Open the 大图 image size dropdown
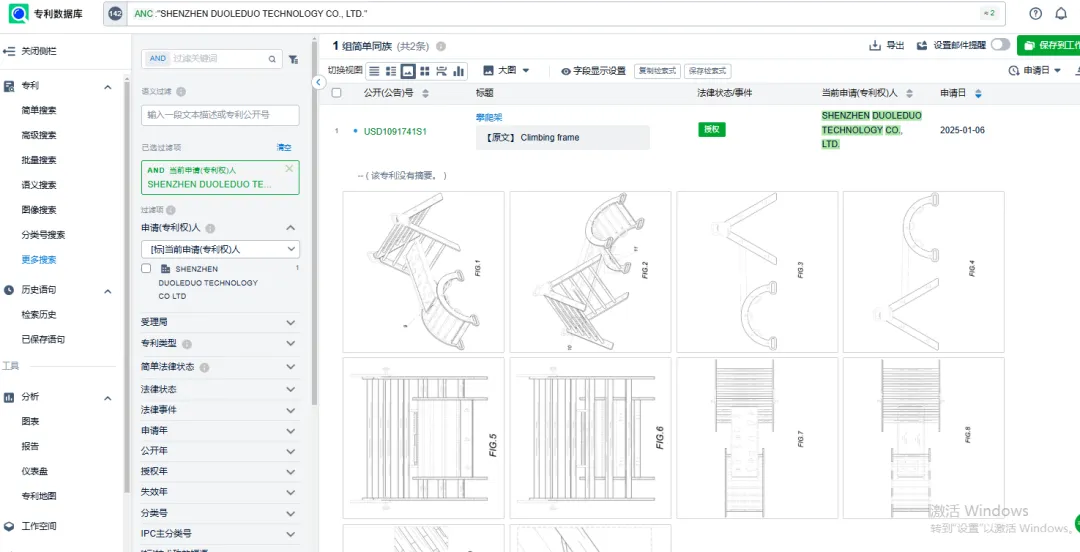The image size is (1080, 552). pyautogui.click(x=507, y=71)
